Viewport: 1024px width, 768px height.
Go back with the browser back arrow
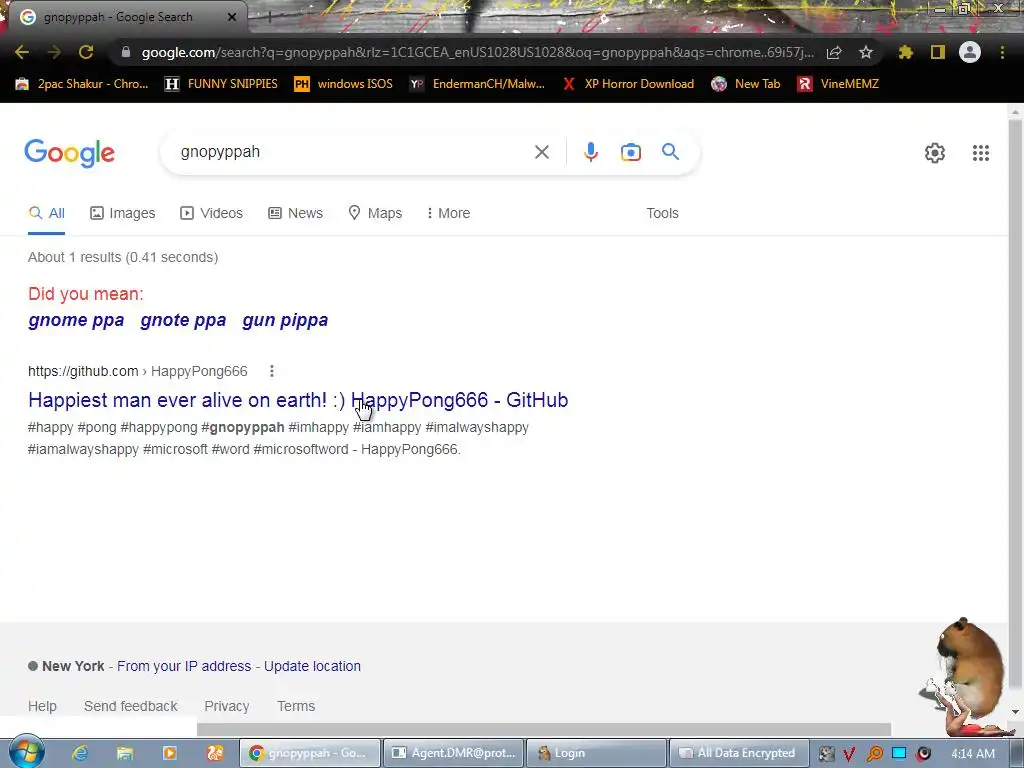click(22, 52)
